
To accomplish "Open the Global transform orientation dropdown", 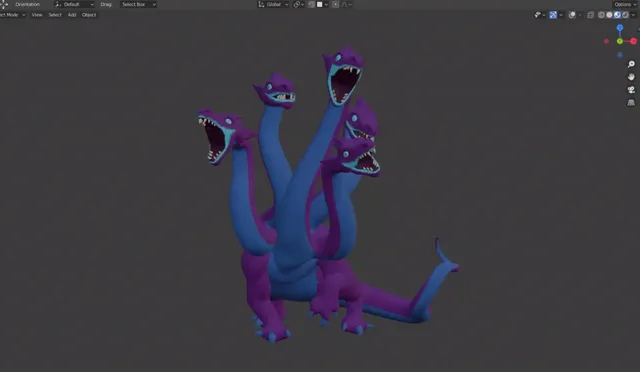I will (273, 4).
